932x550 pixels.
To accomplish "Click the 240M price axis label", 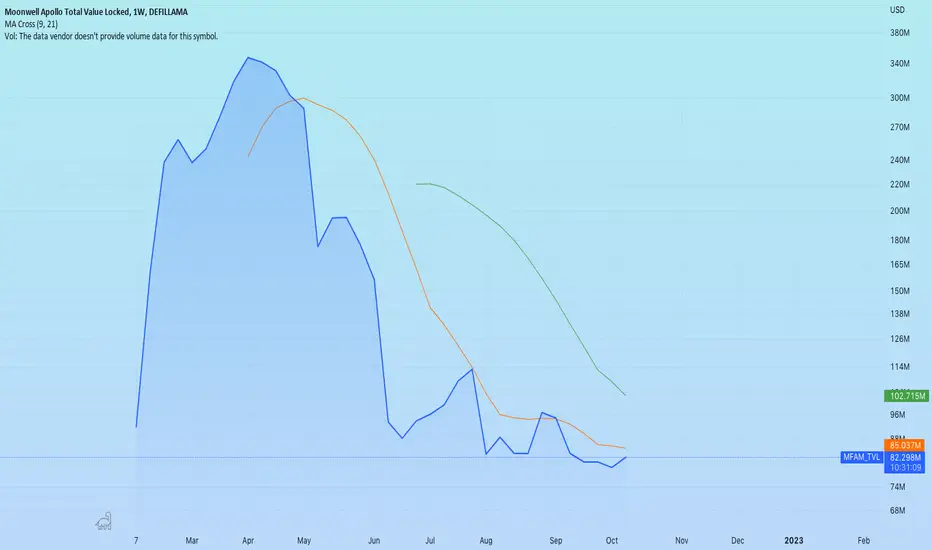I will 899,159.
